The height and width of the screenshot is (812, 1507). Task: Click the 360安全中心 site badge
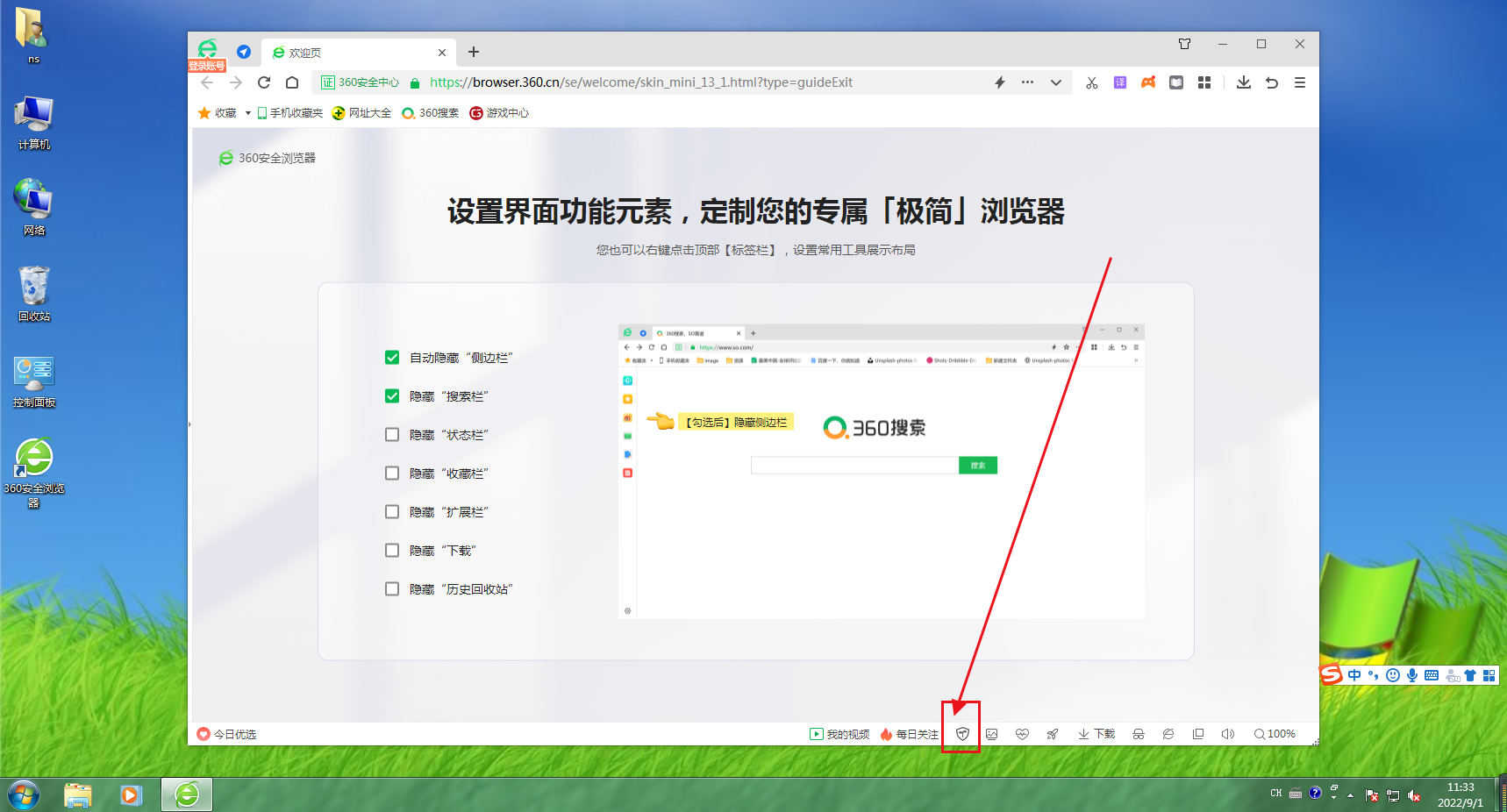pos(360,82)
